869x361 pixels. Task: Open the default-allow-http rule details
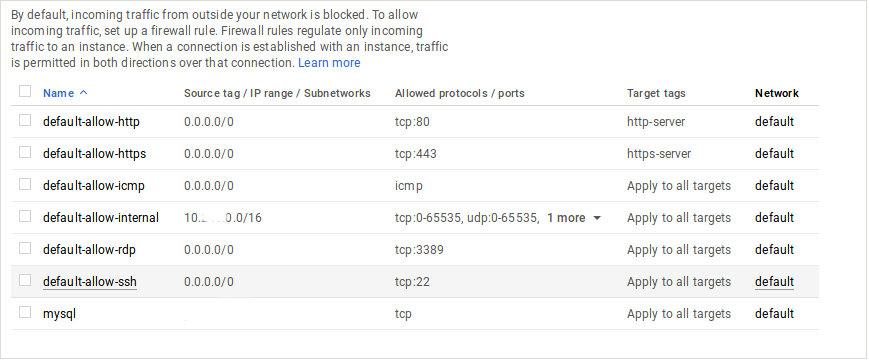91,121
